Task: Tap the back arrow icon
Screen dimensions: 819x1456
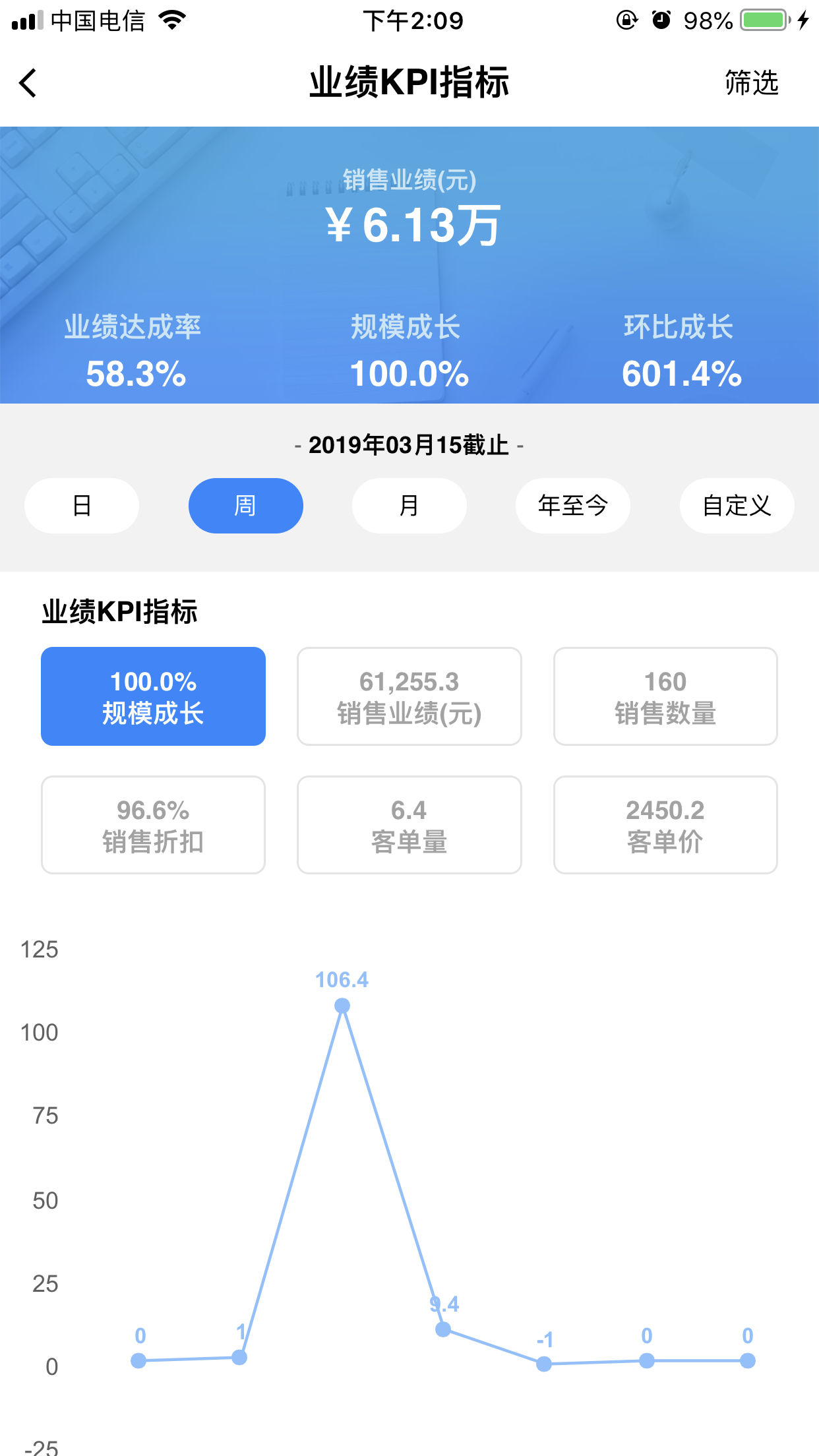Action: [28, 83]
